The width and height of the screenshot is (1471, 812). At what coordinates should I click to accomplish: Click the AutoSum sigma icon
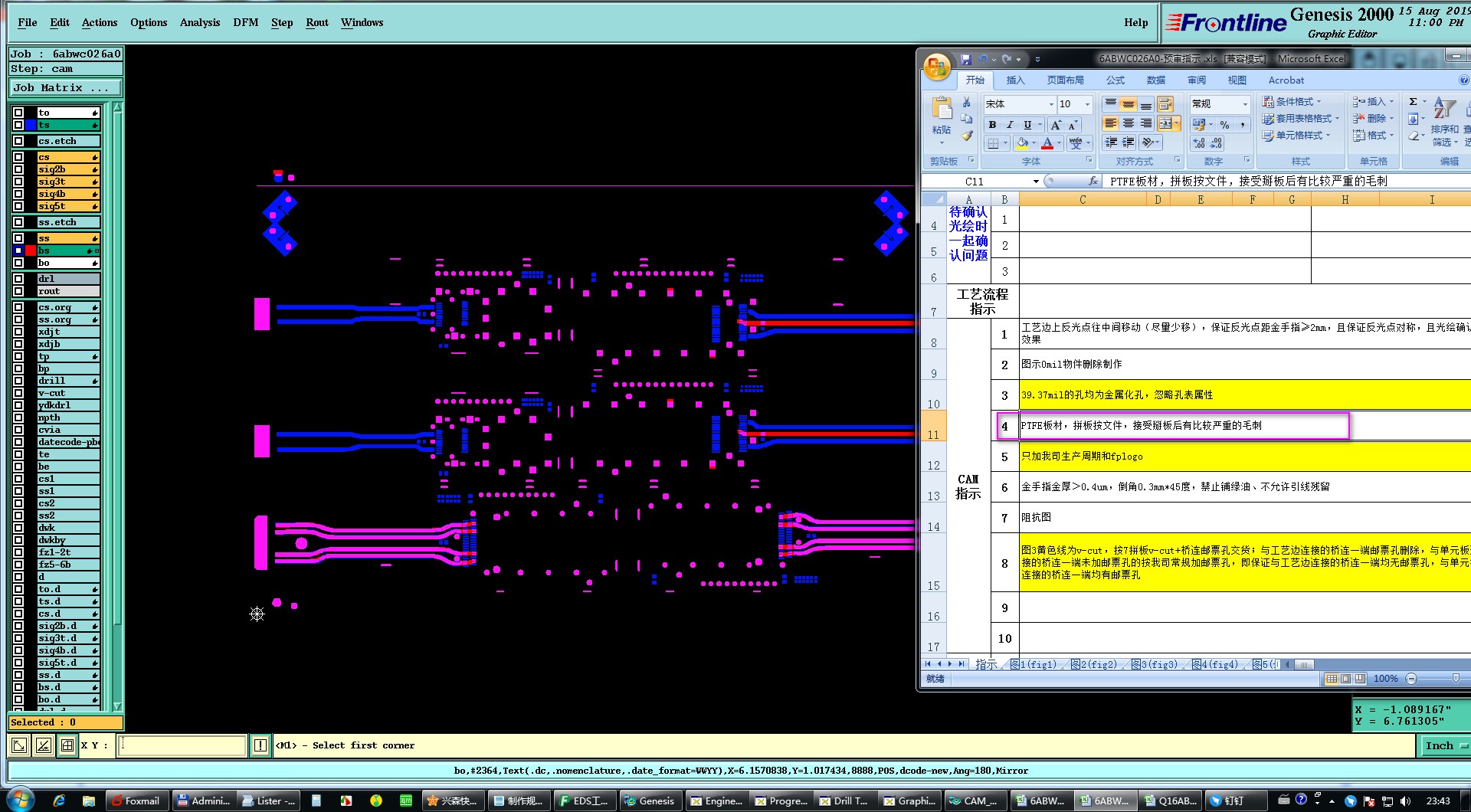coord(1414,102)
